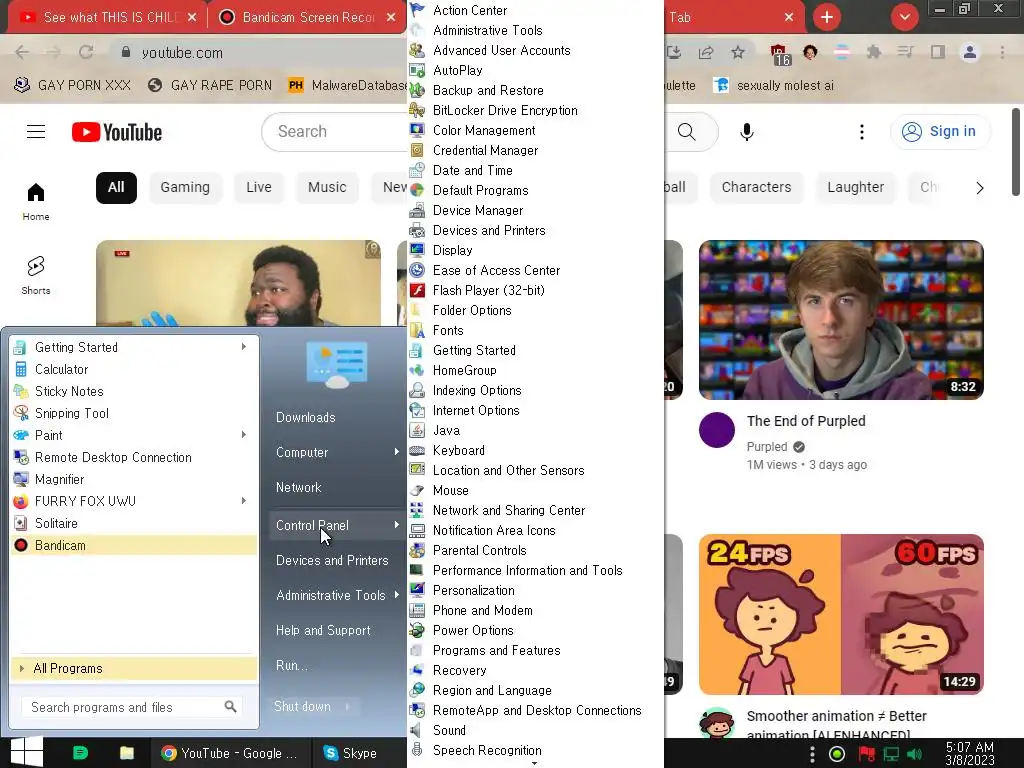The height and width of the screenshot is (768, 1024).
Task: Select the Music category chip
Action: 327,187
